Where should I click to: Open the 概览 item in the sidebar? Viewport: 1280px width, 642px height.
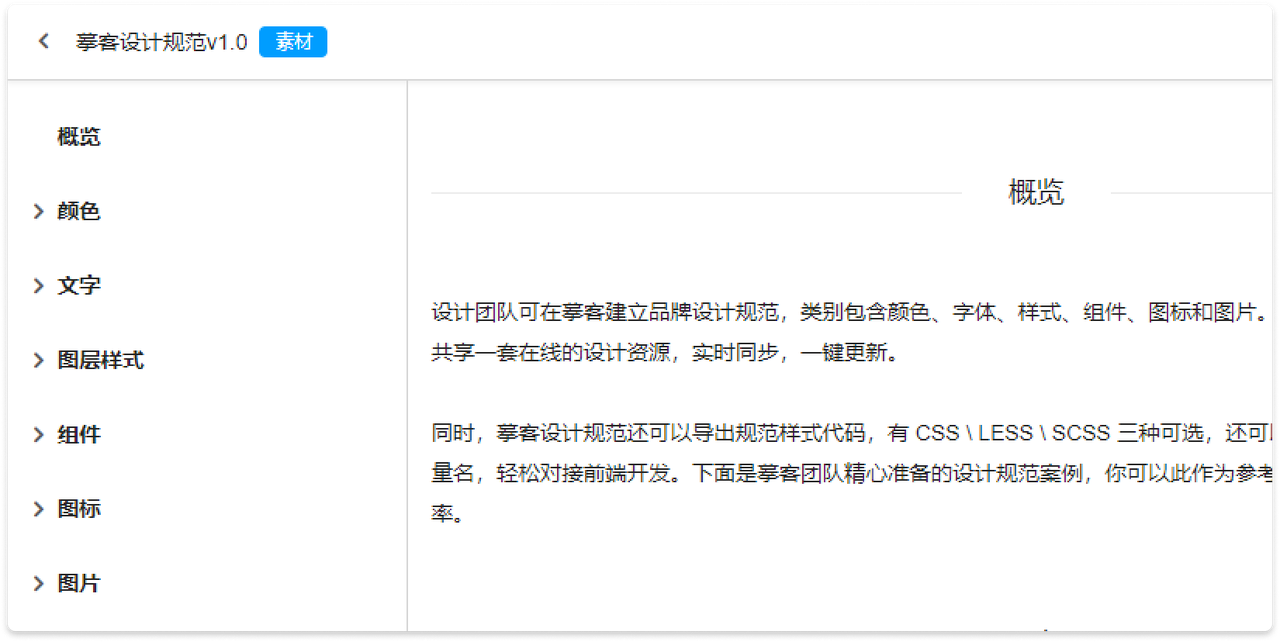coord(79,137)
